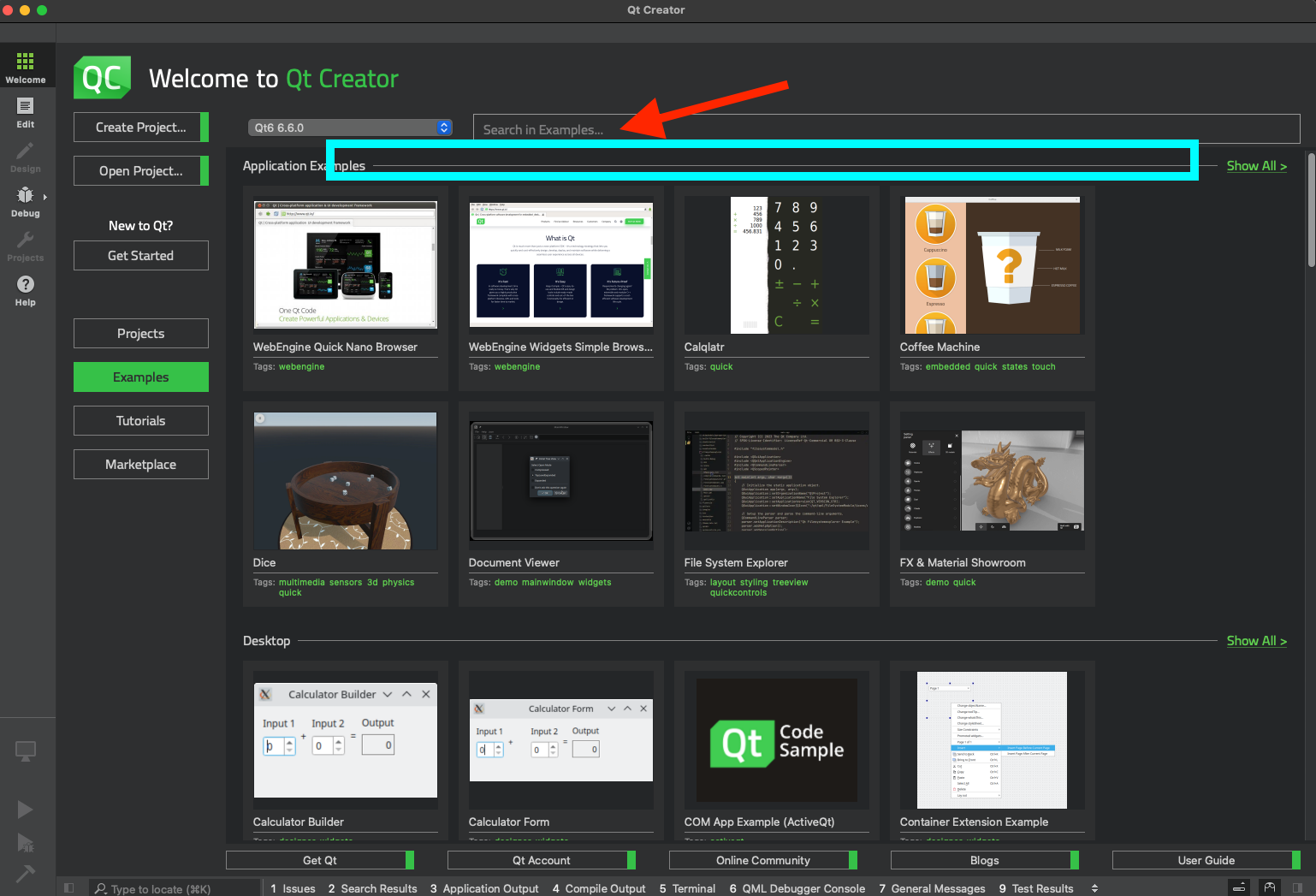Click the Run play icon

(x=26, y=810)
